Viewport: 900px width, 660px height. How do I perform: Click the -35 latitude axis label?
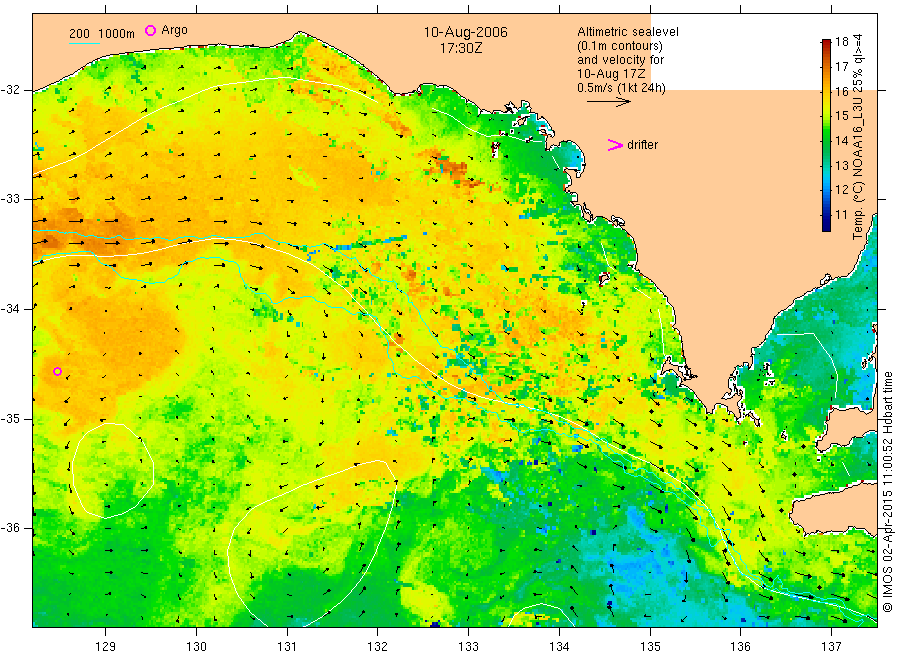tap(10, 418)
